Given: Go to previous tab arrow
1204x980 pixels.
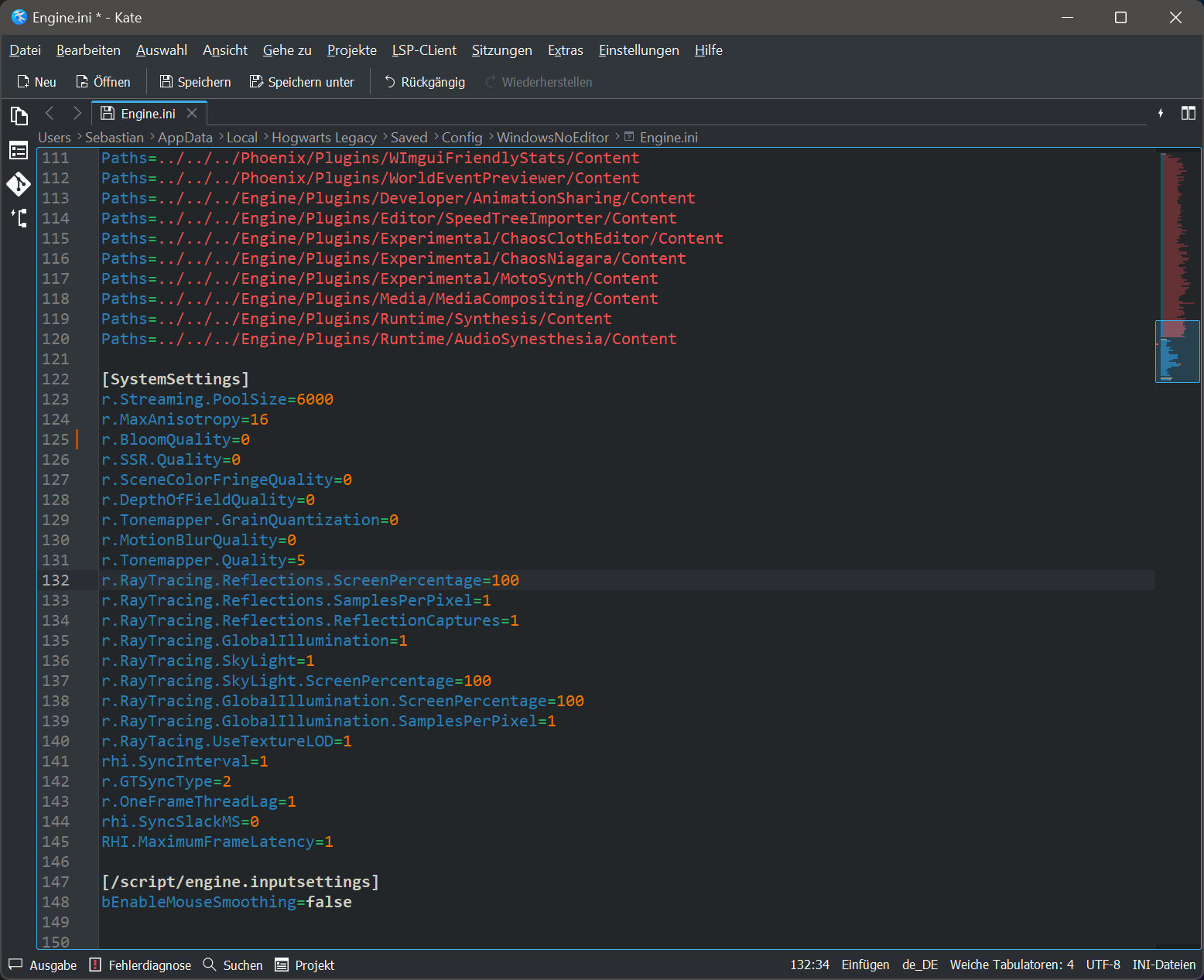Looking at the screenshot, I should click(50, 113).
